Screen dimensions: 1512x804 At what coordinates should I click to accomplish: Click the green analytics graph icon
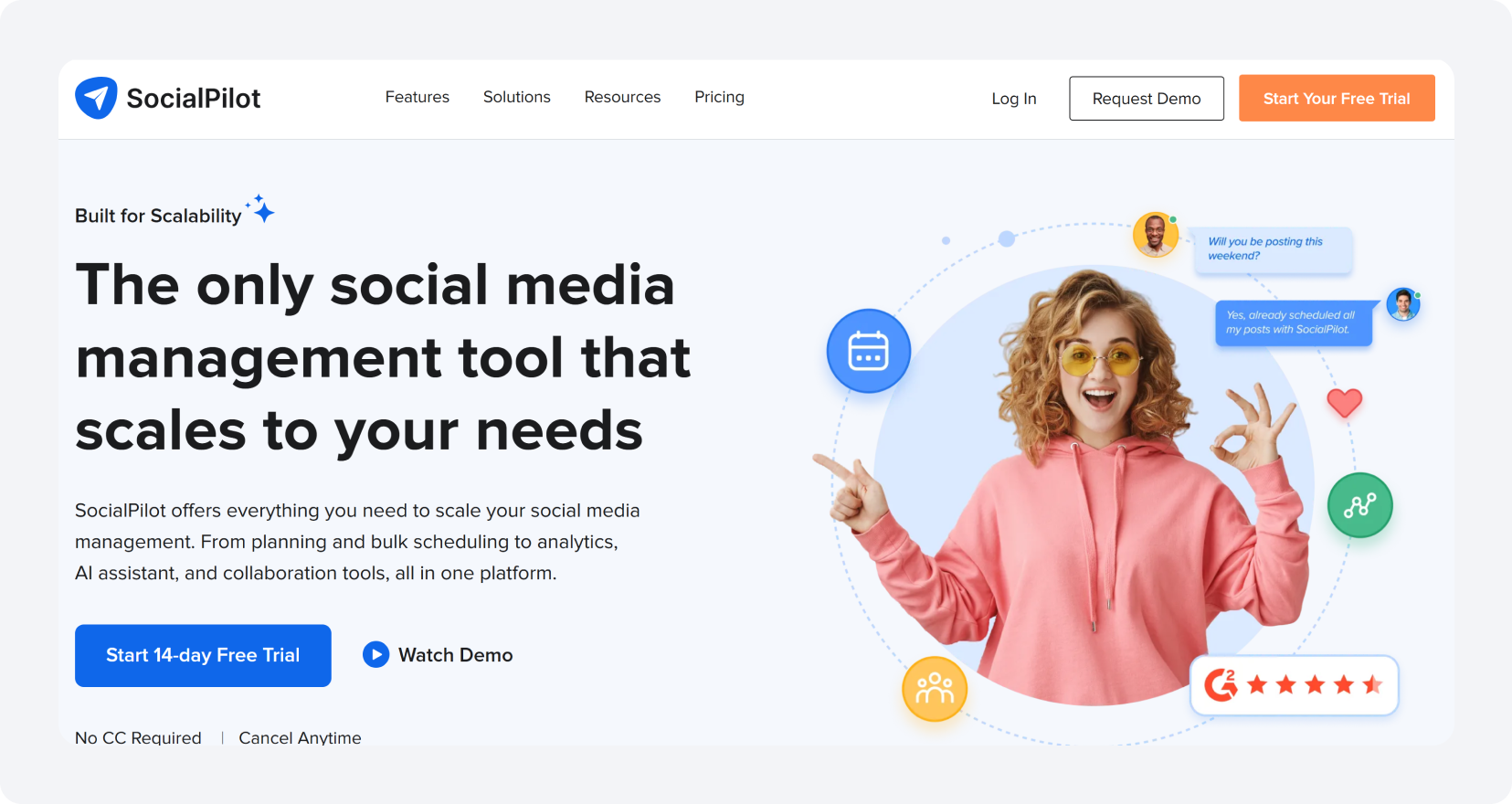point(1360,505)
